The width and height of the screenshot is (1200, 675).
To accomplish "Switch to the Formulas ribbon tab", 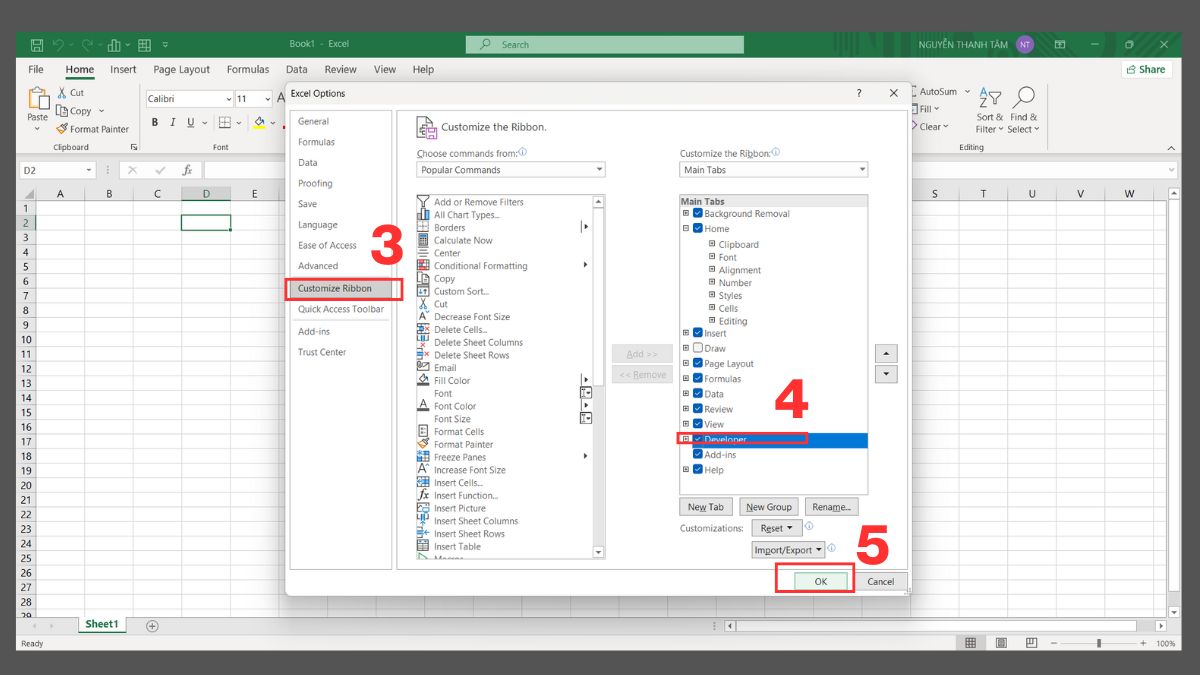I will [x=248, y=69].
